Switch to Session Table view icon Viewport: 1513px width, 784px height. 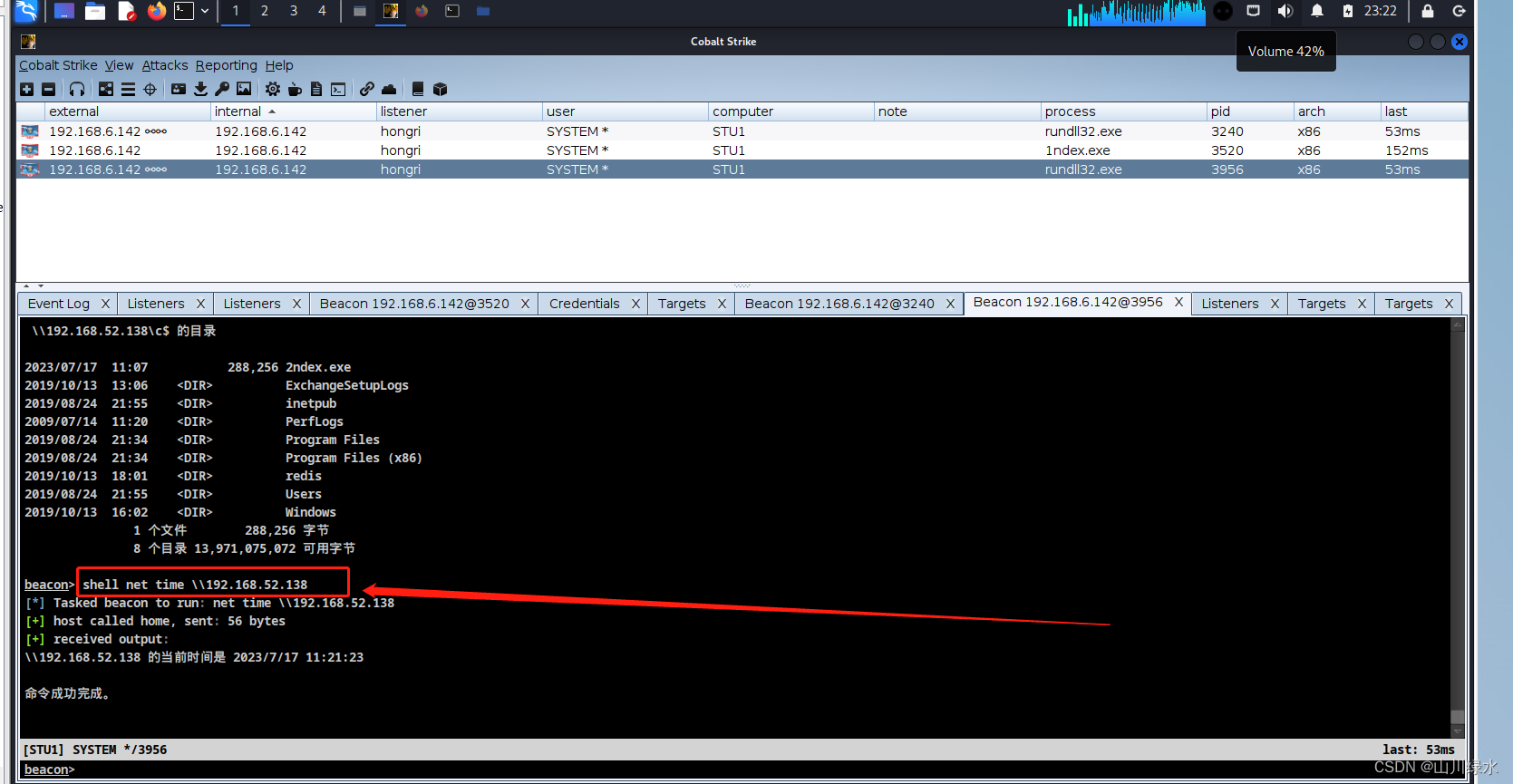[x=128, y=89]
